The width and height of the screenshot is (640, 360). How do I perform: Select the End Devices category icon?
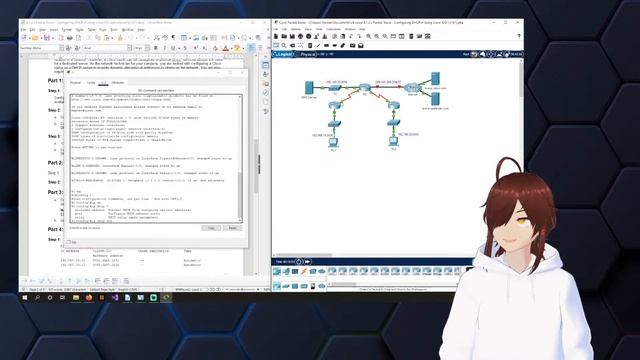(286, 271)
